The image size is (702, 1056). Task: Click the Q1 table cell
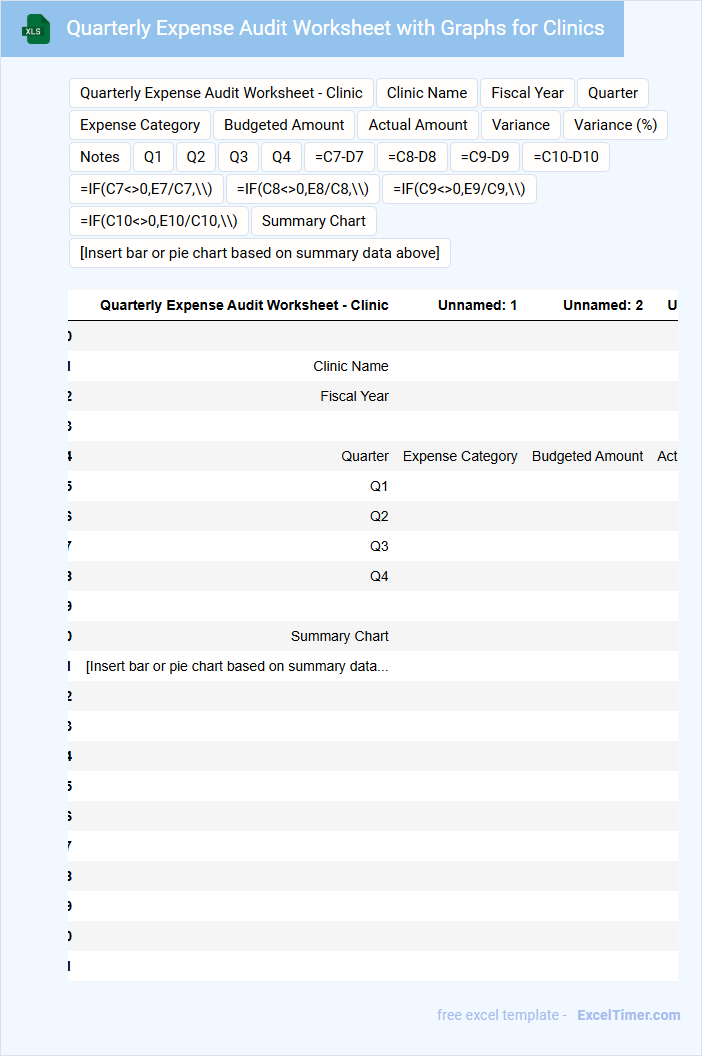[379, 486]
